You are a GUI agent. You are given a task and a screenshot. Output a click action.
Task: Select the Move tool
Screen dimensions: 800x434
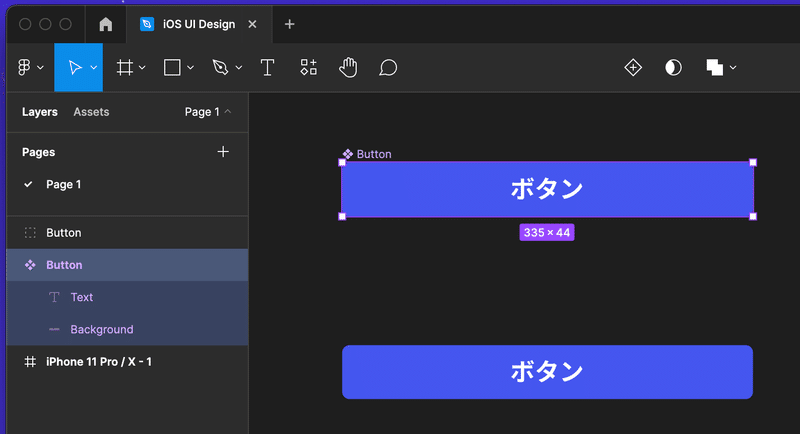pos(74,67)
